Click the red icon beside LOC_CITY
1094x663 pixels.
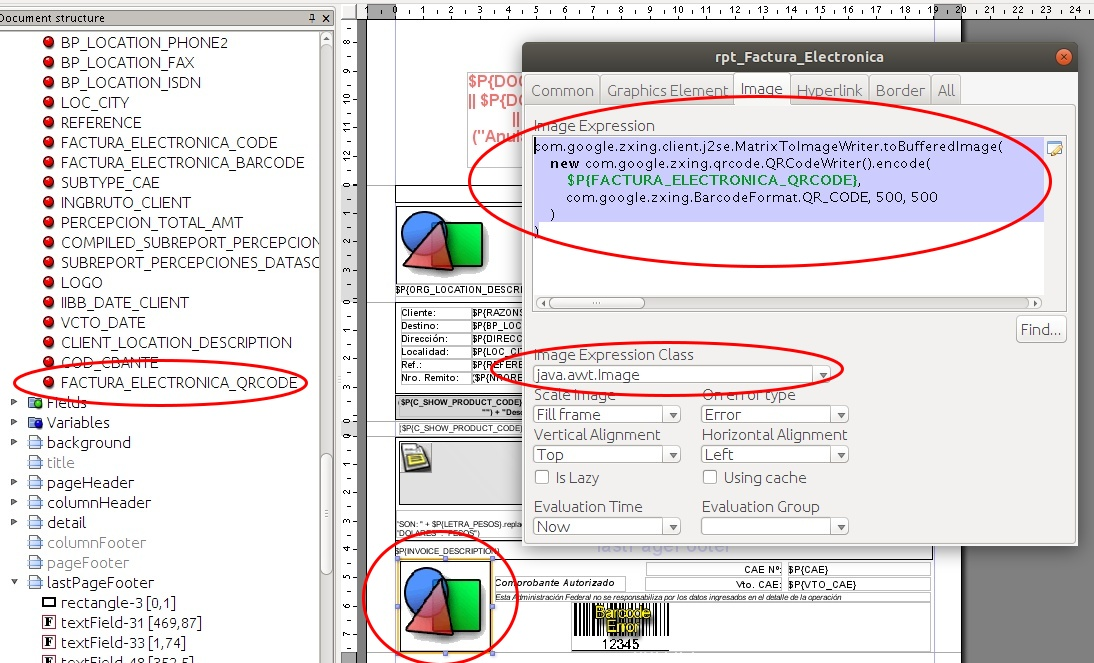click(48, 103)
